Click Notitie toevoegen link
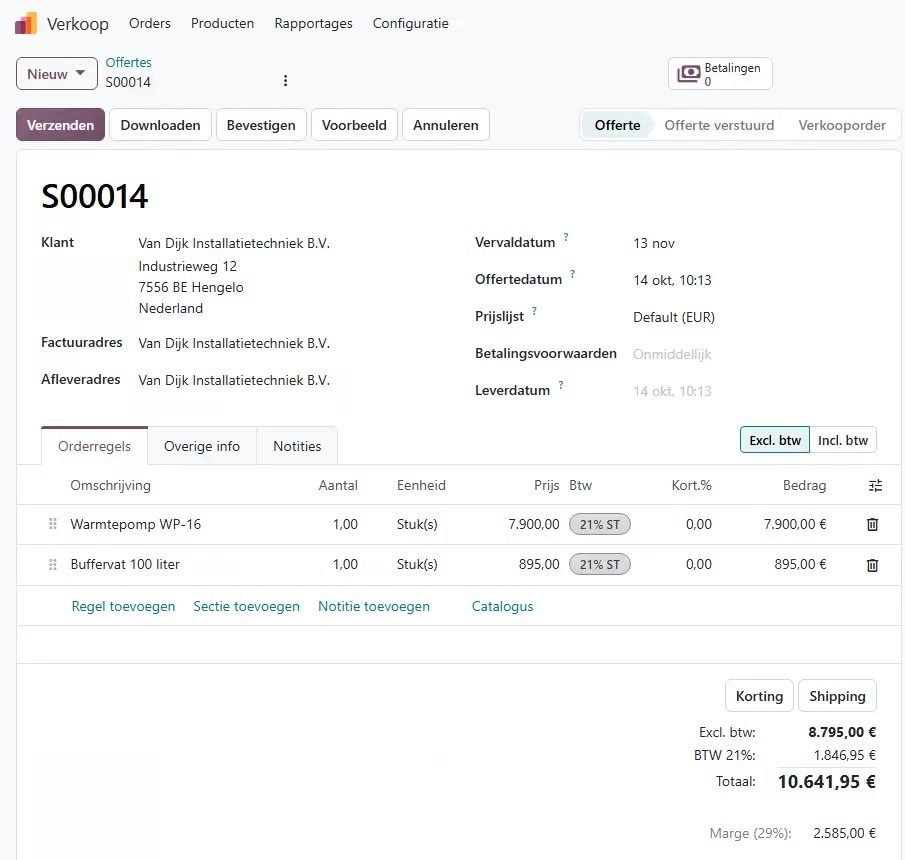This screenshot has height=860, width=905. 374,606
